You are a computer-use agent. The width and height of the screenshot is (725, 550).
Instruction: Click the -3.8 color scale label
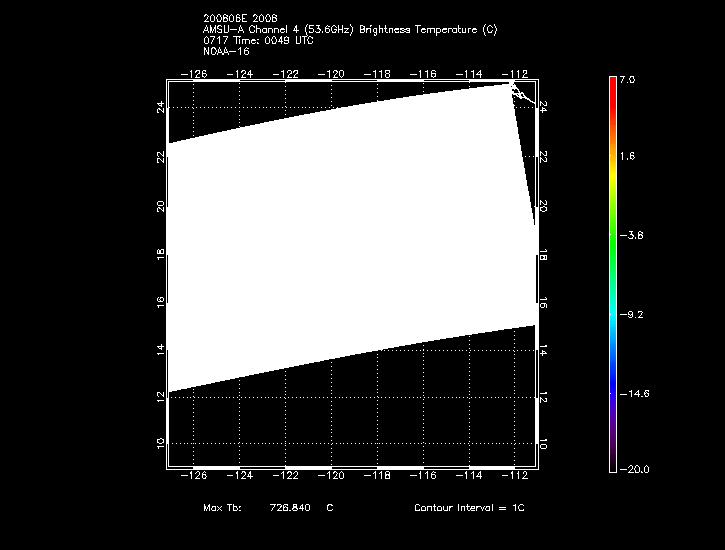pos(632,236)
